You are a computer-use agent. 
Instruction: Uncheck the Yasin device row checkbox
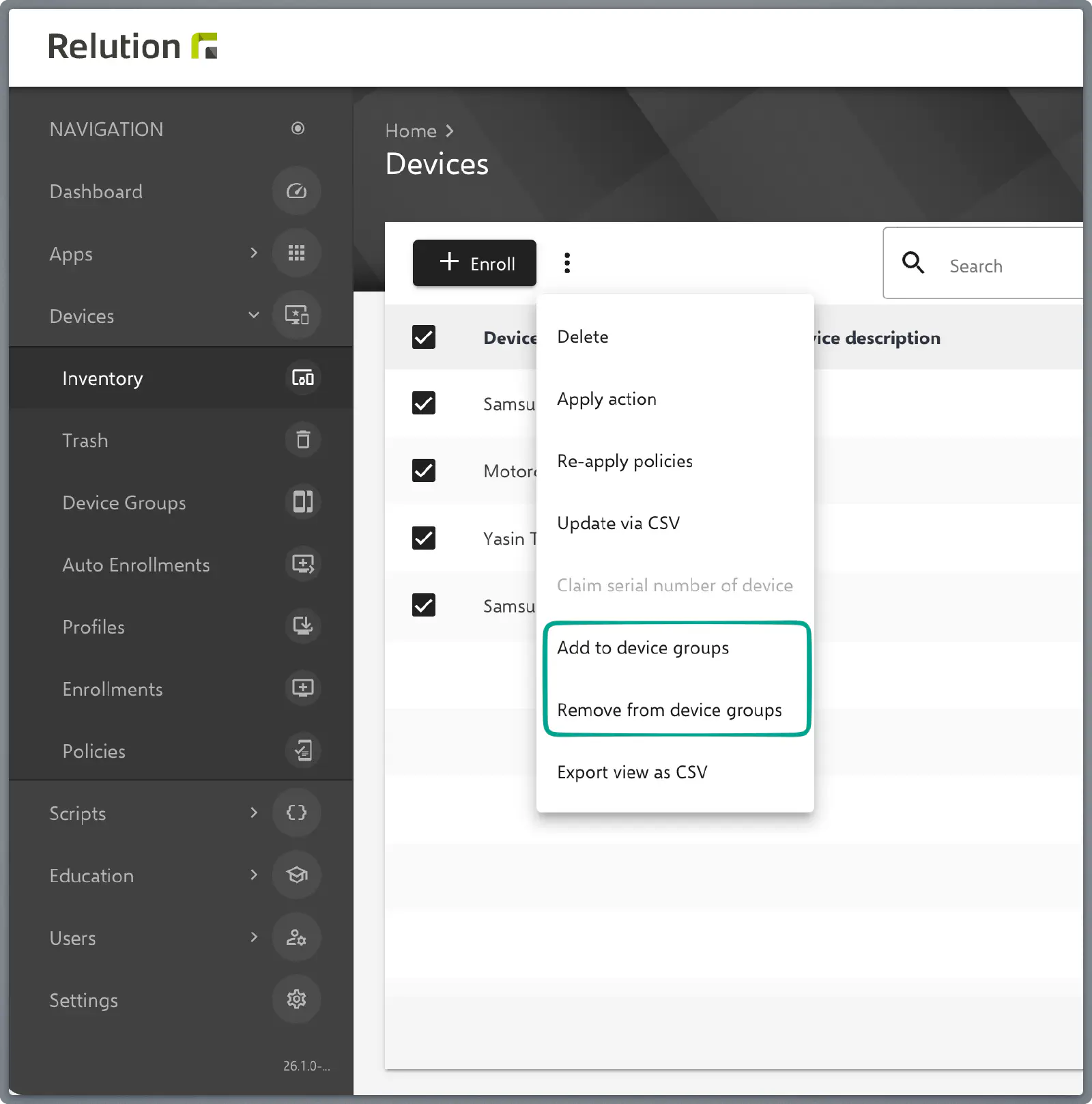point(424,538)
